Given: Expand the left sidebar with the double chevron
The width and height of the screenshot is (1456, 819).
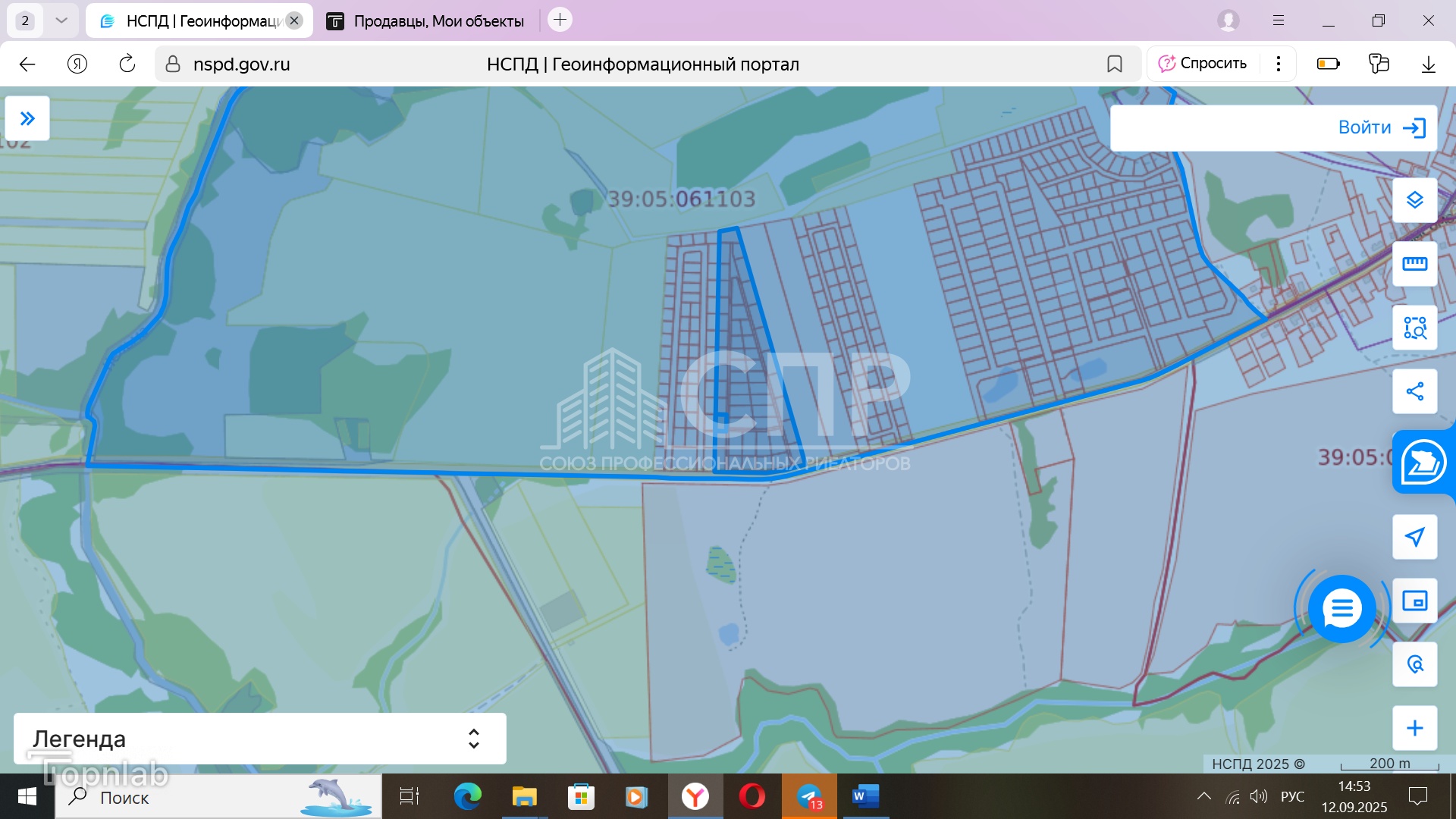Looking at the screenshot, I should 27,118.
